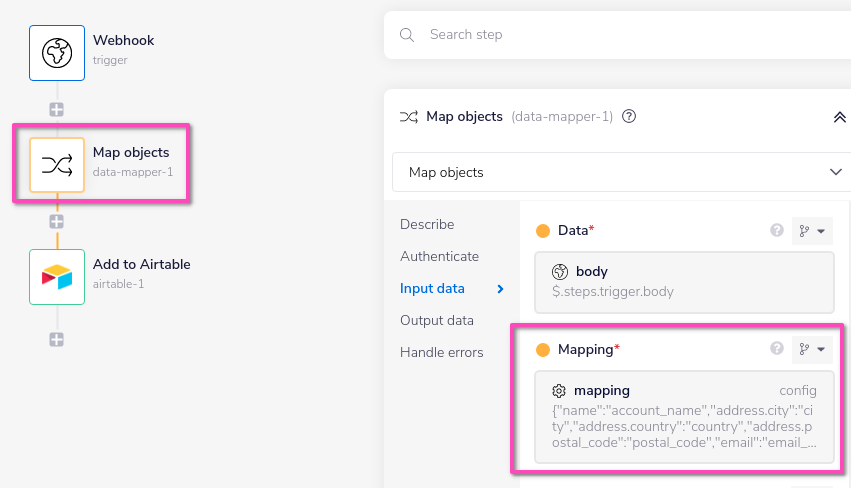851x488 pixels.
Task: Click the help icon next to Mapping field
Action: (776, 349)
